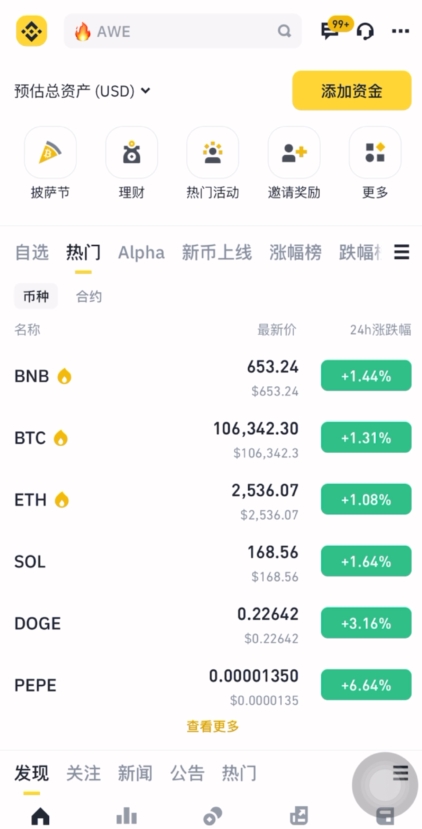Open the 热门活动 icon
422x829 pixels.
click(x=213, y=152)
